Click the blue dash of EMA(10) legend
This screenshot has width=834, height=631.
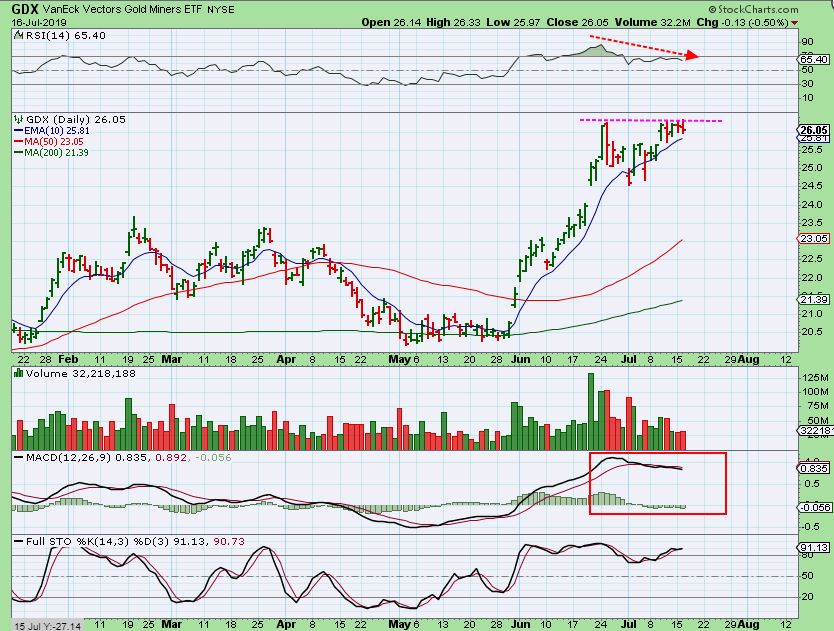(19, 130)
